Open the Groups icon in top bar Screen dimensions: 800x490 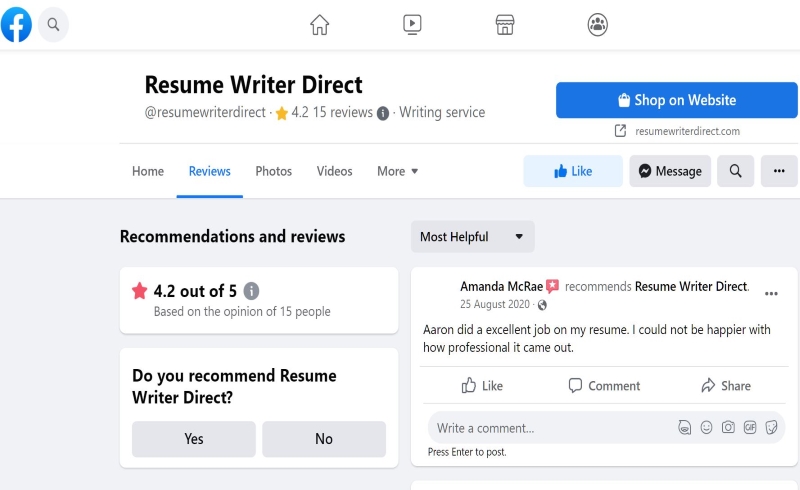(x=597, y=24)
